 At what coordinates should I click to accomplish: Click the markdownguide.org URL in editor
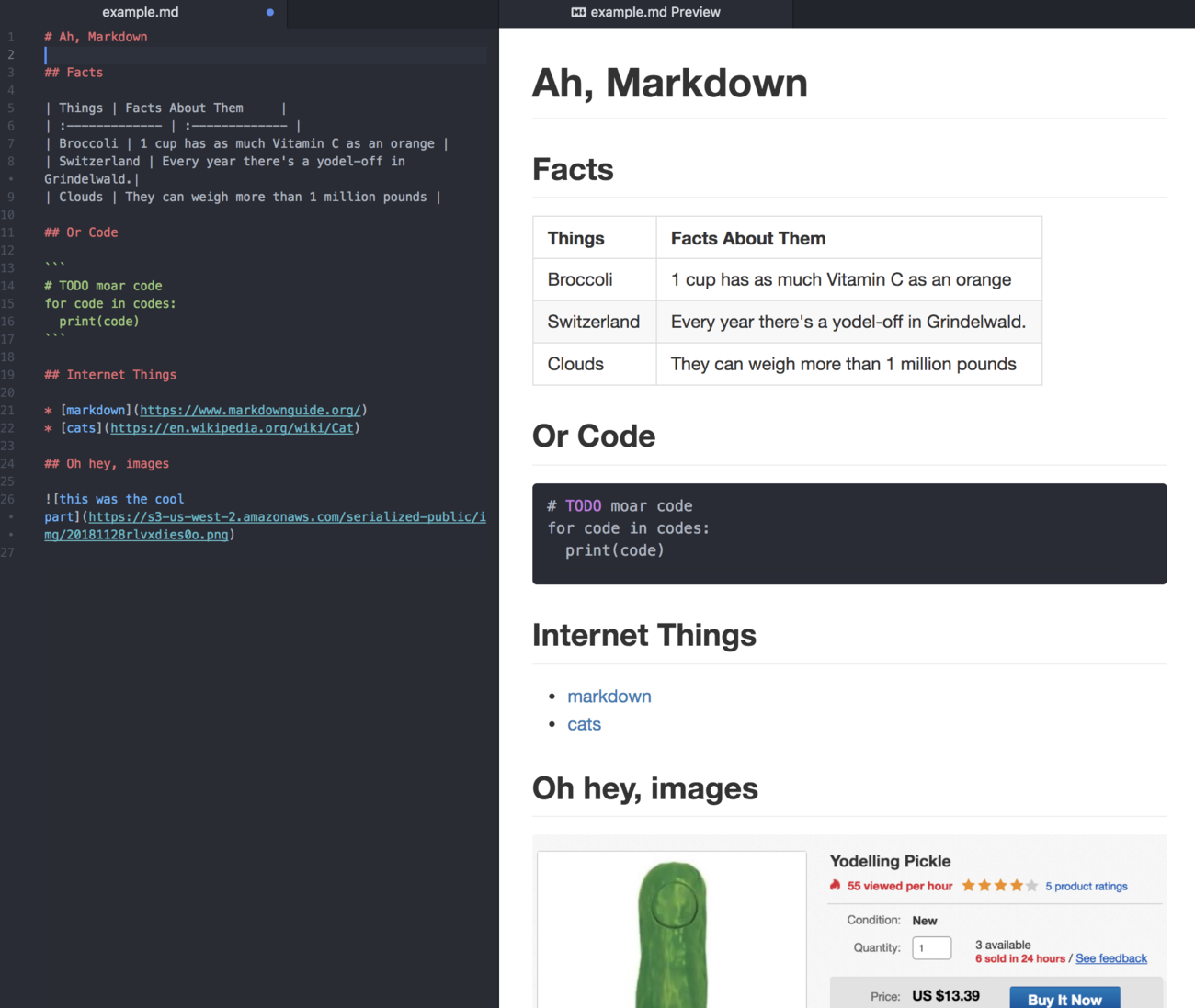(250, 411)
